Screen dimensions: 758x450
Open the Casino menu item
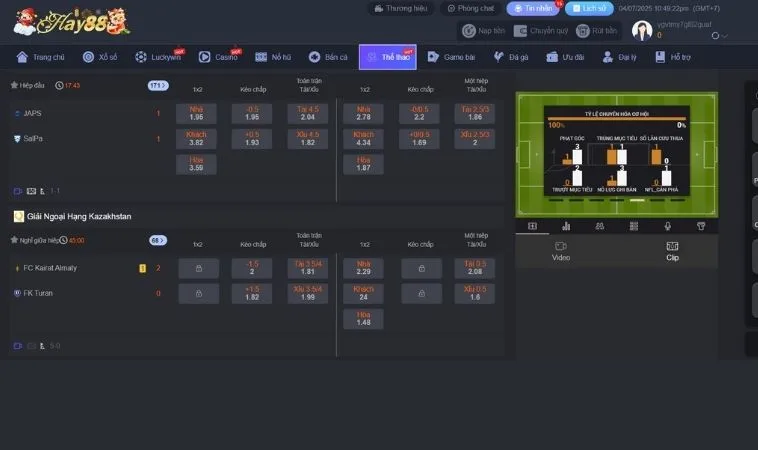pos(219,57)
